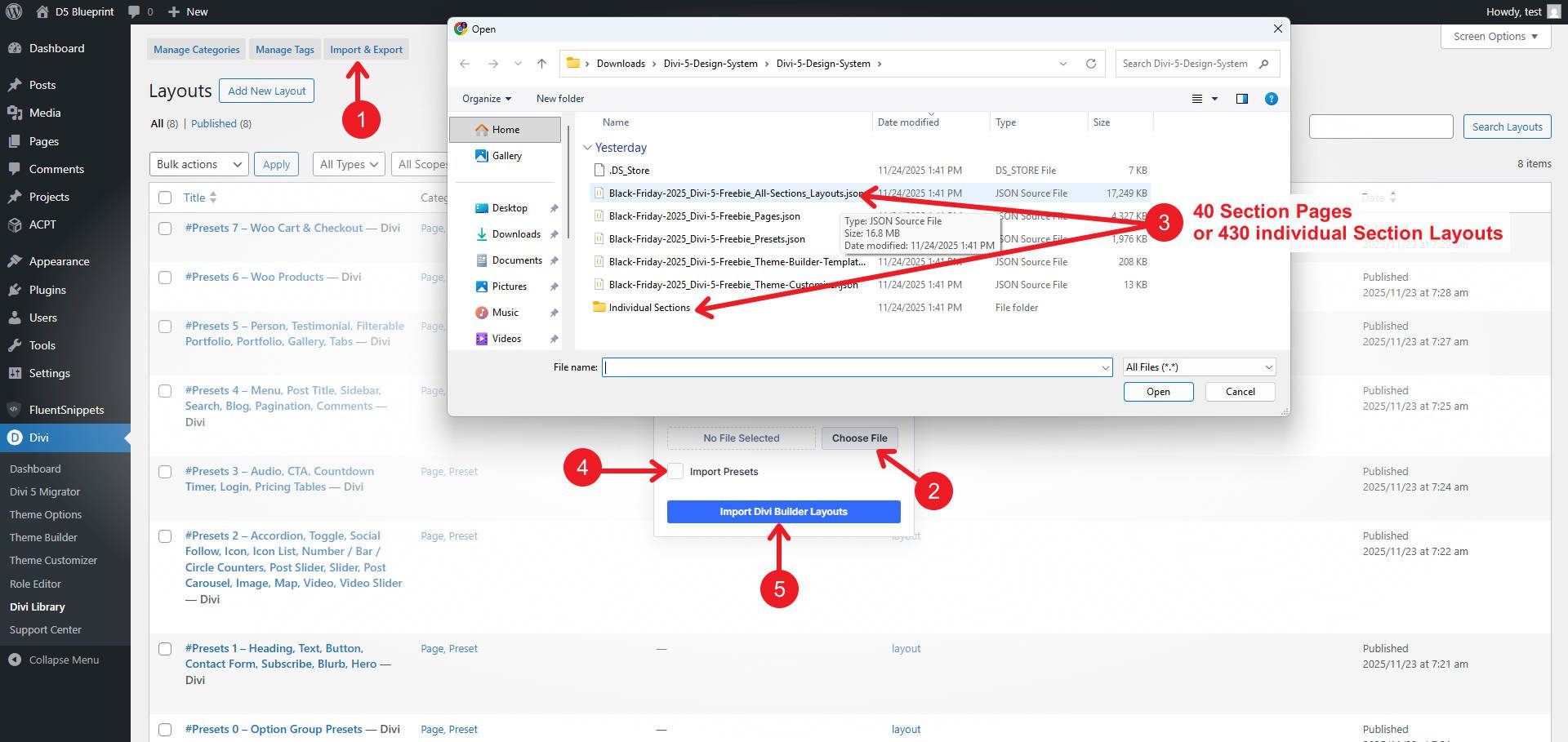Refresh the folder view in the Open dialog

(1092, 63)
